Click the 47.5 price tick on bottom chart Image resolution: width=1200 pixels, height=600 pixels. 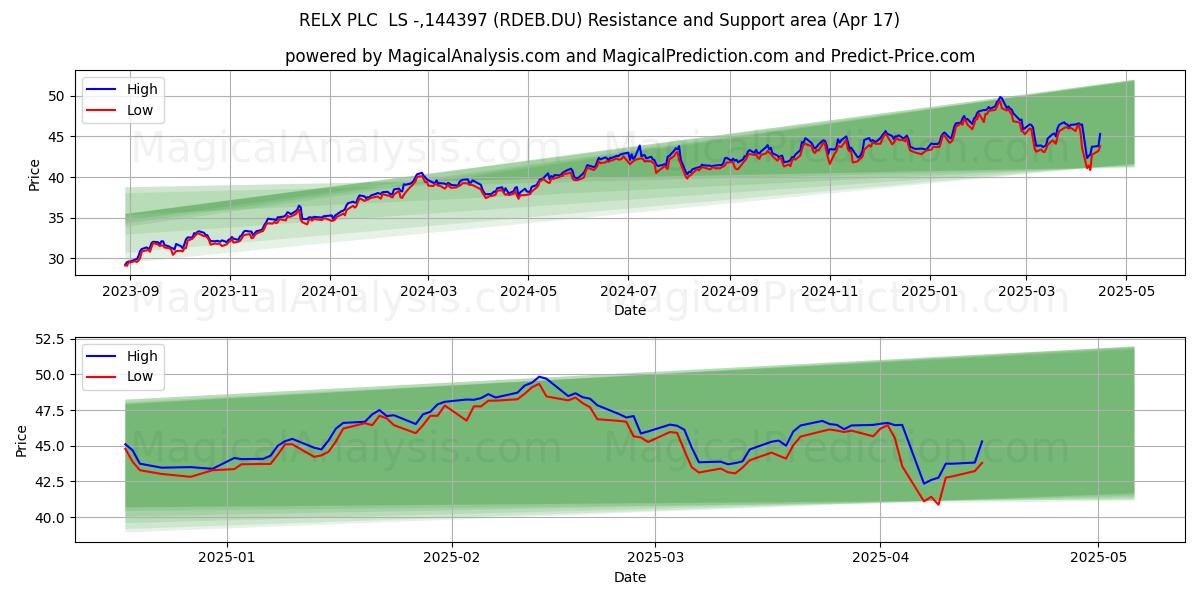point(50,411)
